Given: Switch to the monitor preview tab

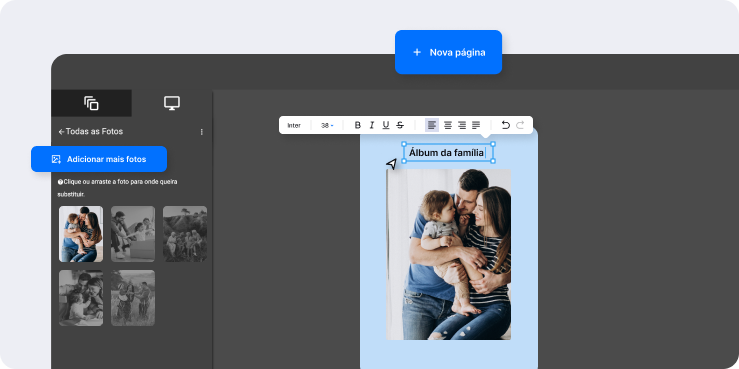Looking at the screenshot, I should click(172, 103).
